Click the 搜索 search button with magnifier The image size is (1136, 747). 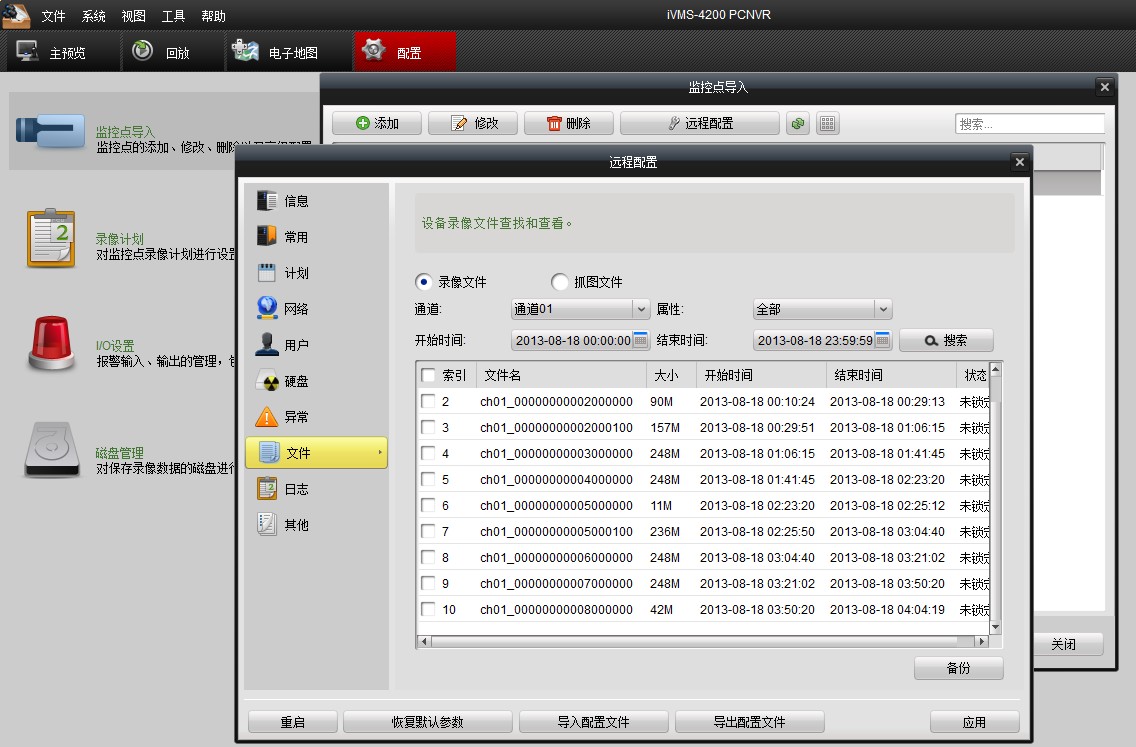(946, 341)
